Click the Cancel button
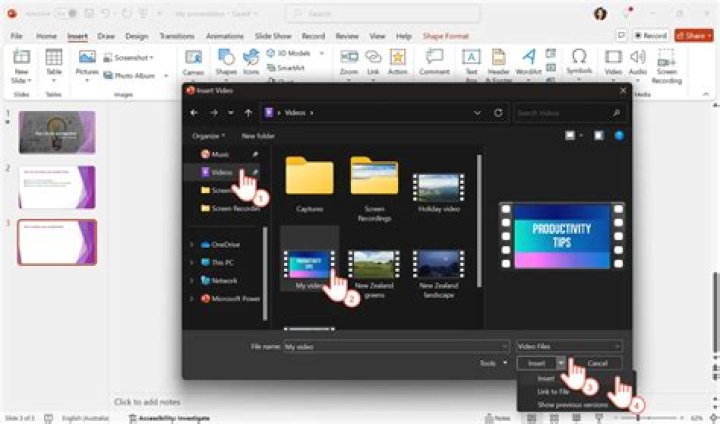The image size is (720, 424). pyautogui.click(x=598, y=363)
